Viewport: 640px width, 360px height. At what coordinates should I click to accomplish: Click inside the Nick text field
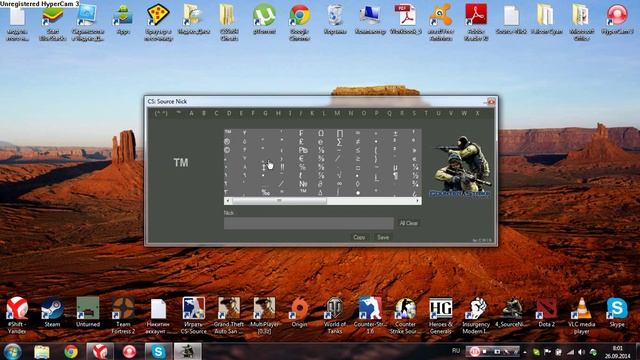click(309, 223)
